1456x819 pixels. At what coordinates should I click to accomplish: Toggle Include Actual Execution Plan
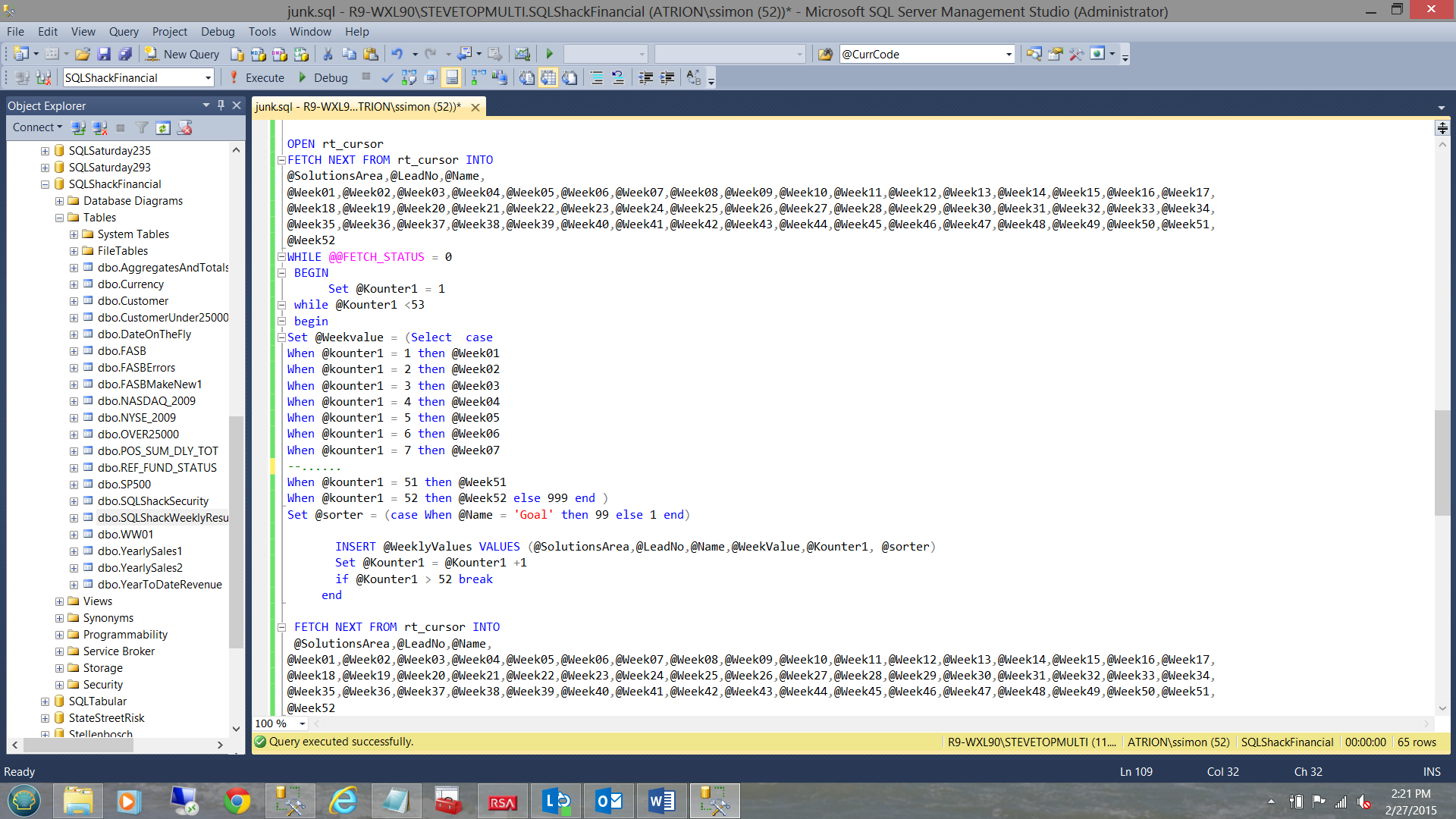478,78
